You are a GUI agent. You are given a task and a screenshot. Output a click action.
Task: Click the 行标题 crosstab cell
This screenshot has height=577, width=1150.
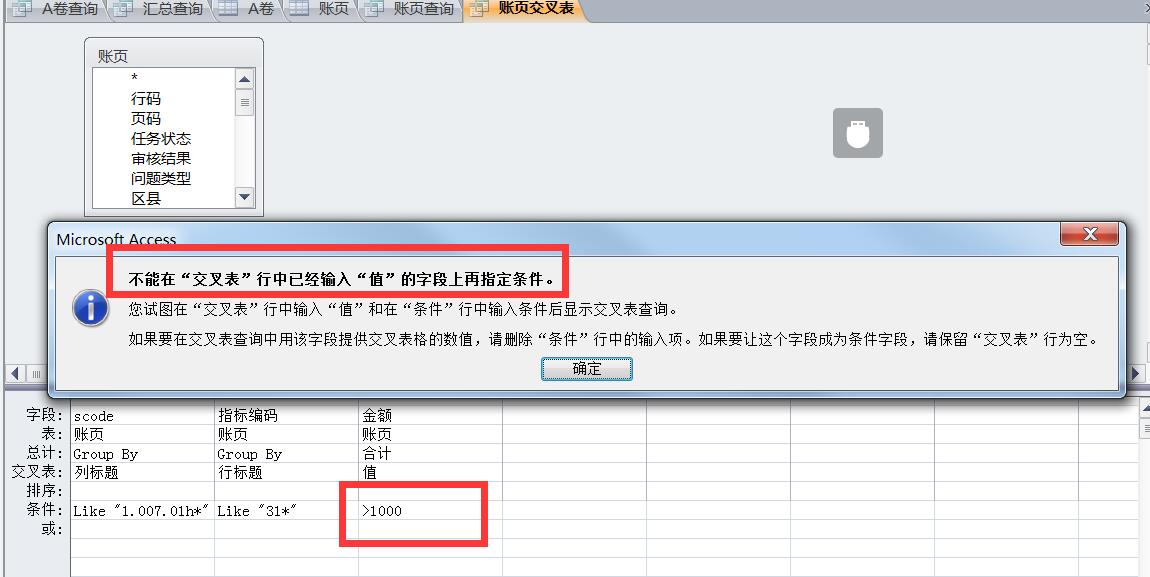[x=286, y=472]
